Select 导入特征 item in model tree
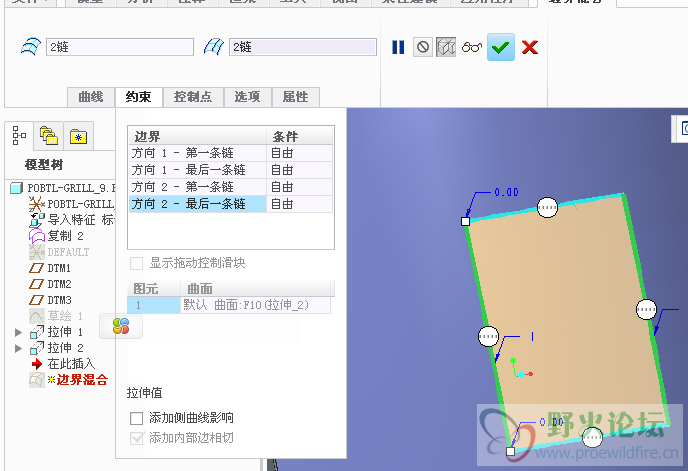688x471 pixels. tap(72, 220)
